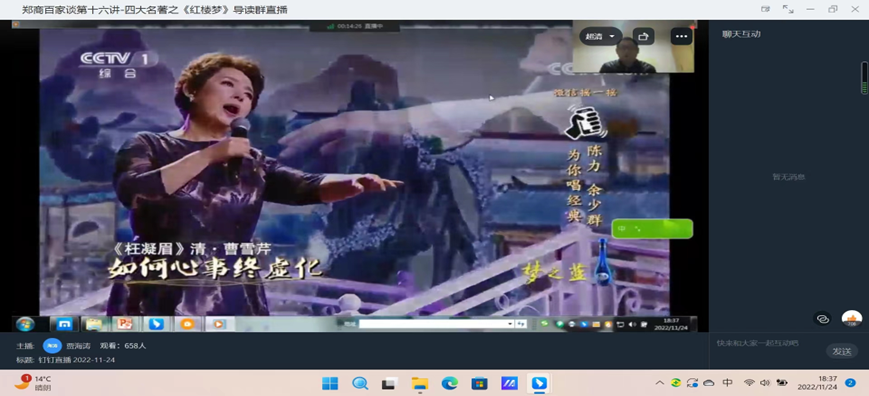Open the volume control in system tray
The width and height of the screenshot is (869, 396).
click(x=765, y=383)
